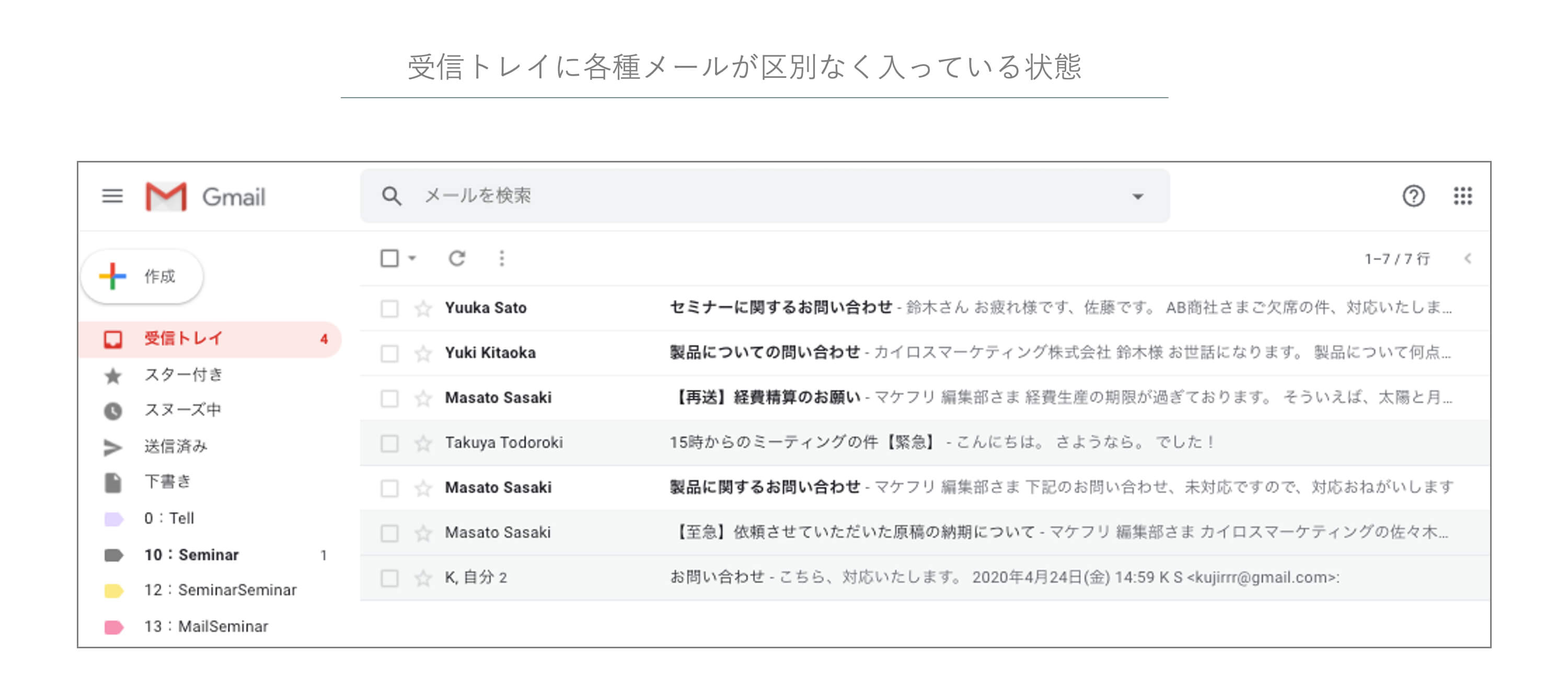Tick the checkbox for Yuki Kitaoka email
The height and width of the screenshot is (688, 1568).
[x=389, y=354]
